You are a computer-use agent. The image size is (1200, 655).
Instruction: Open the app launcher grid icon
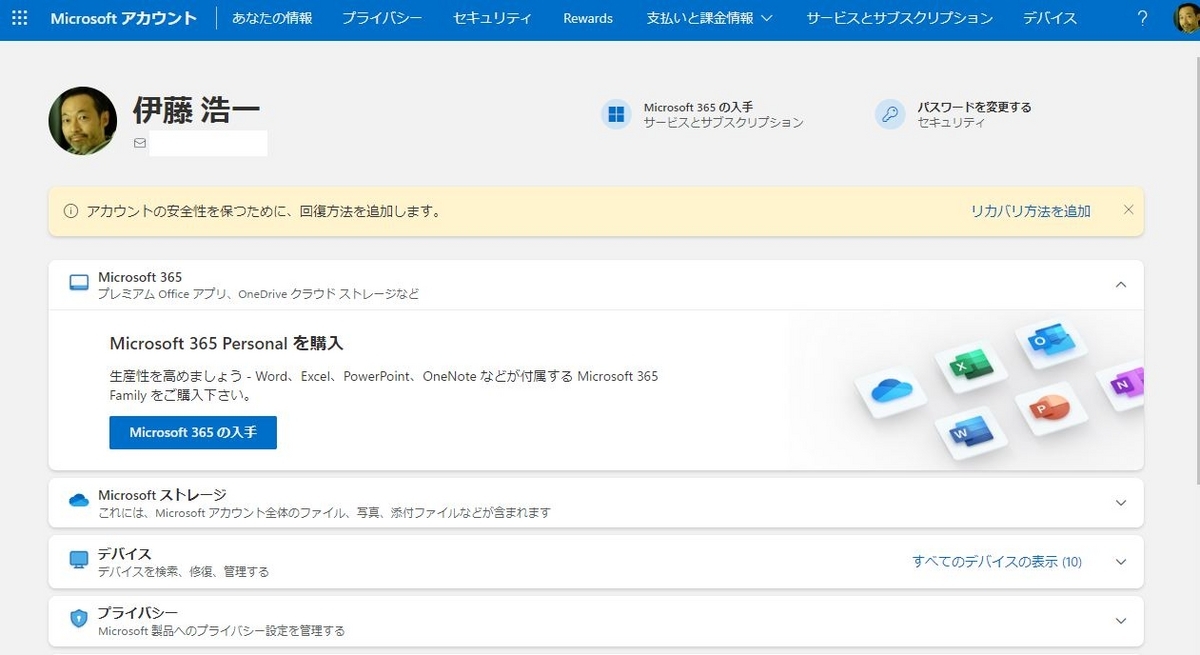click(x=19, y=18)
